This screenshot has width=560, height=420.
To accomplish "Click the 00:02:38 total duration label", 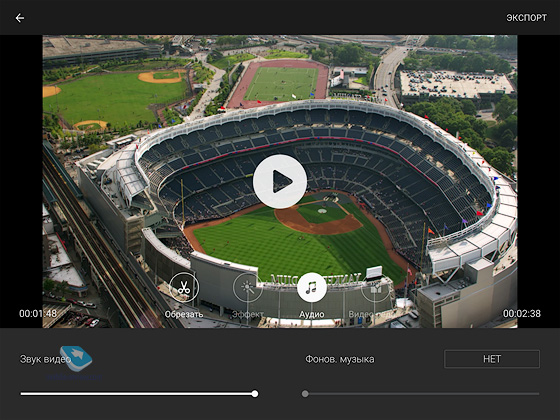I will tap(522, 314).
